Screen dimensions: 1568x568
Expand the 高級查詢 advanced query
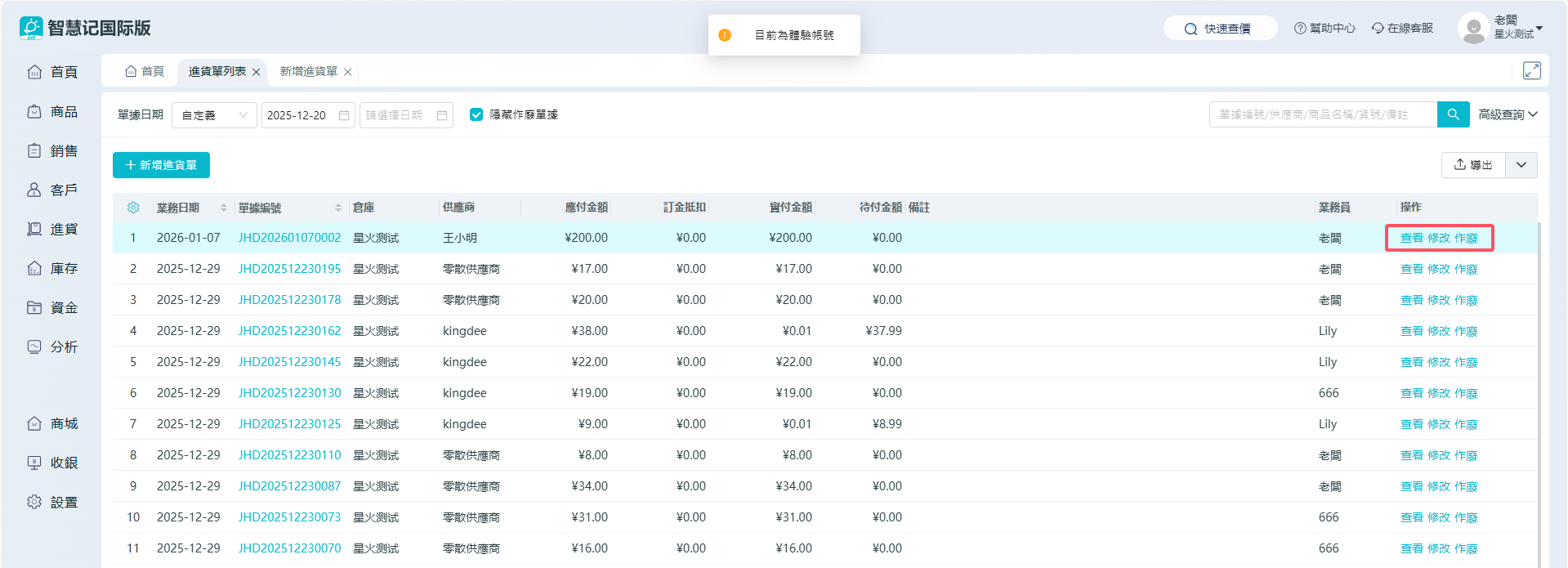click(x=1508, y=114)
